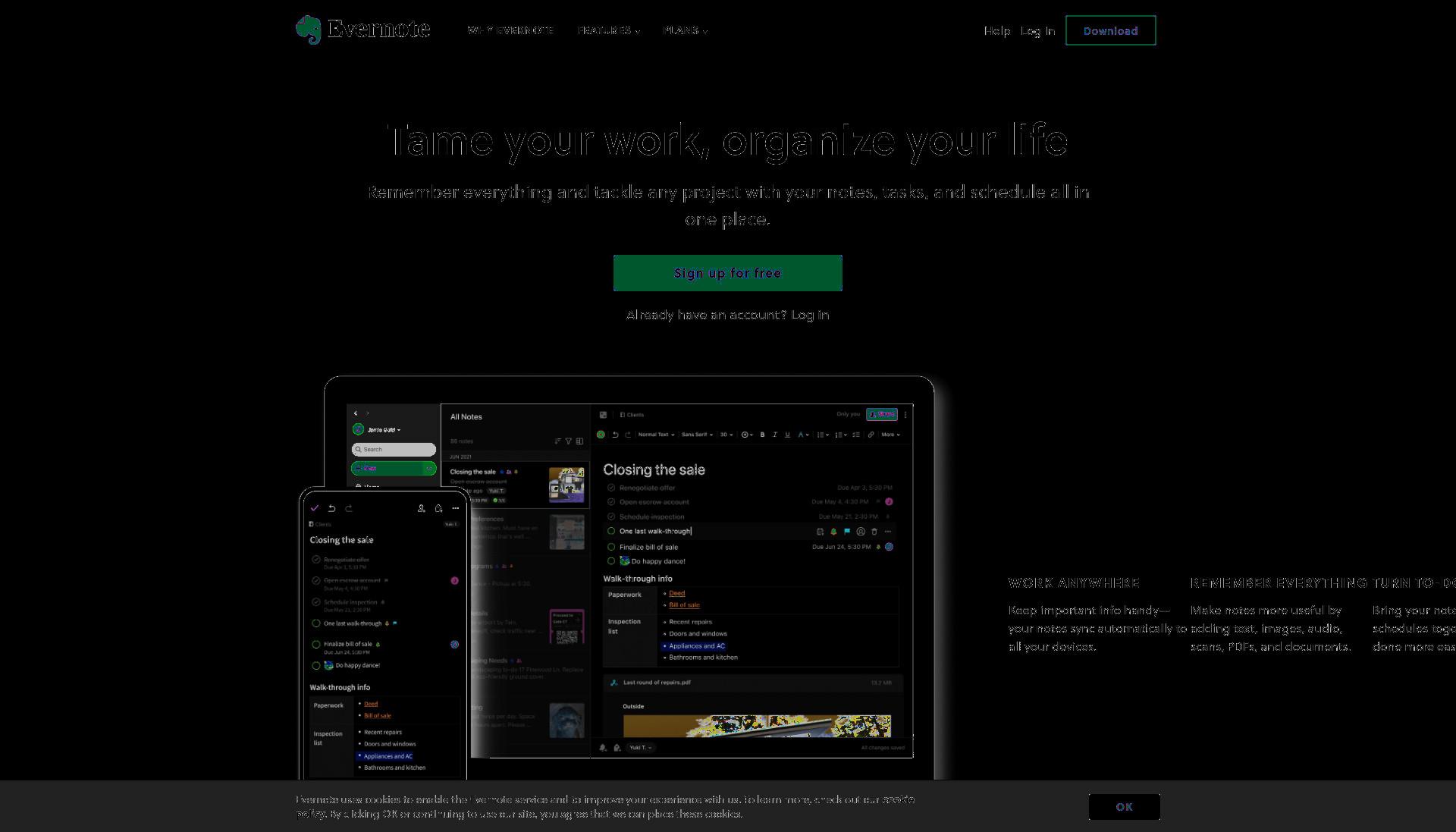Open the Why Evernote menu item
Screen dimensions: 1456x832
510,30
